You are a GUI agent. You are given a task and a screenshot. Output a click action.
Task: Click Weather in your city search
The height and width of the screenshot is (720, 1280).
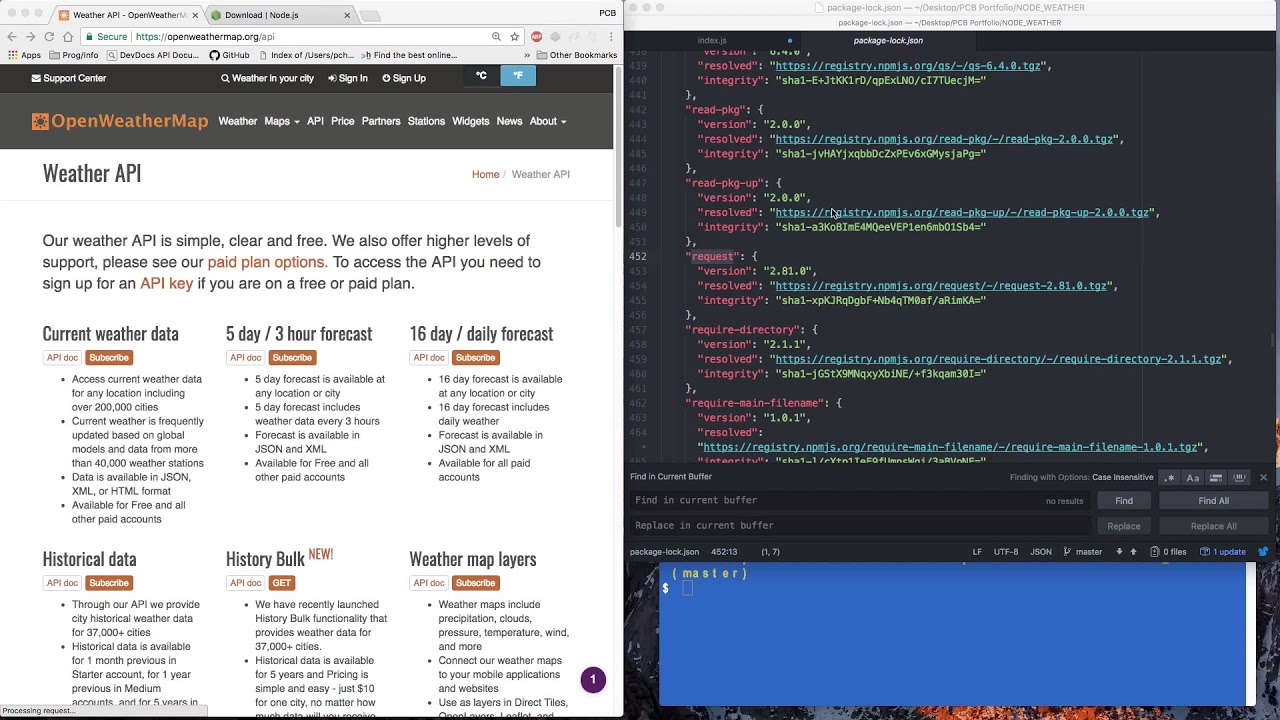point(267,78)
